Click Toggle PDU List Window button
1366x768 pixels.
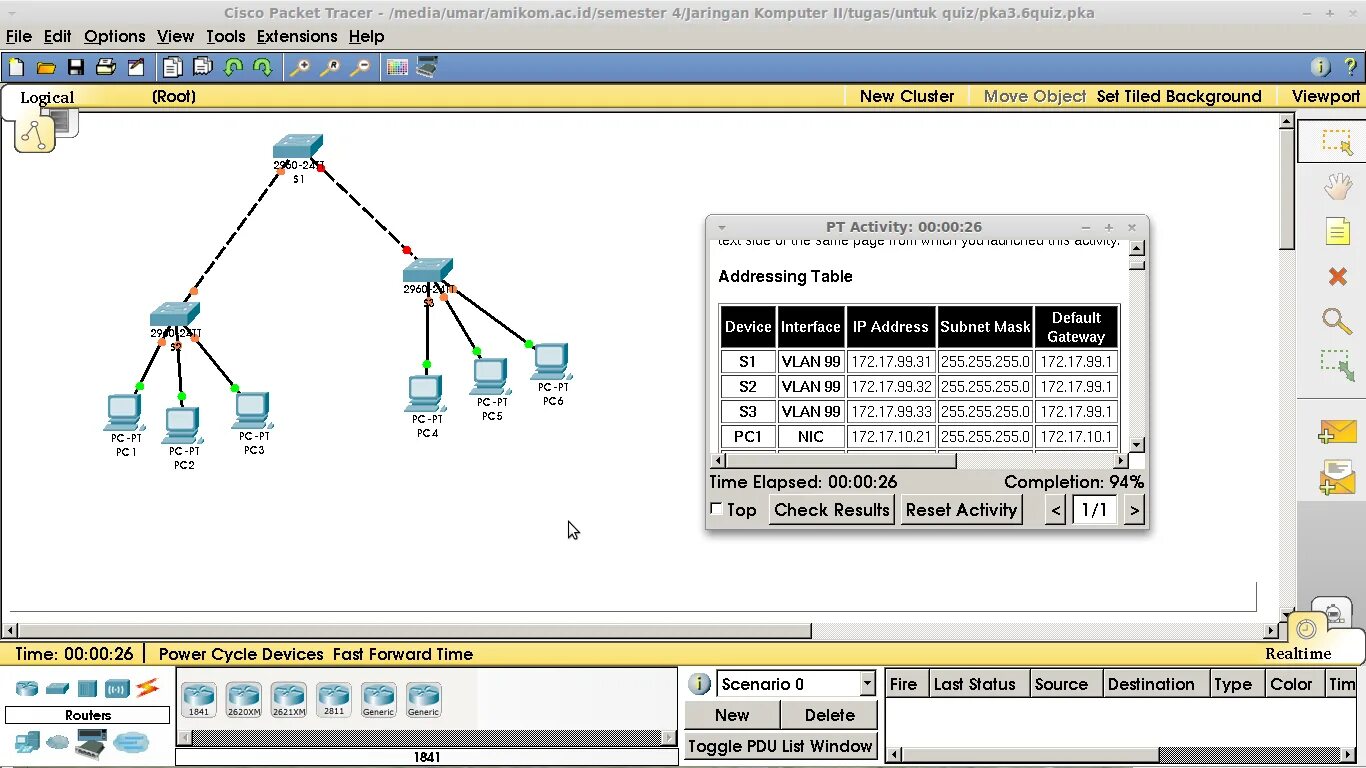[780, 746]
